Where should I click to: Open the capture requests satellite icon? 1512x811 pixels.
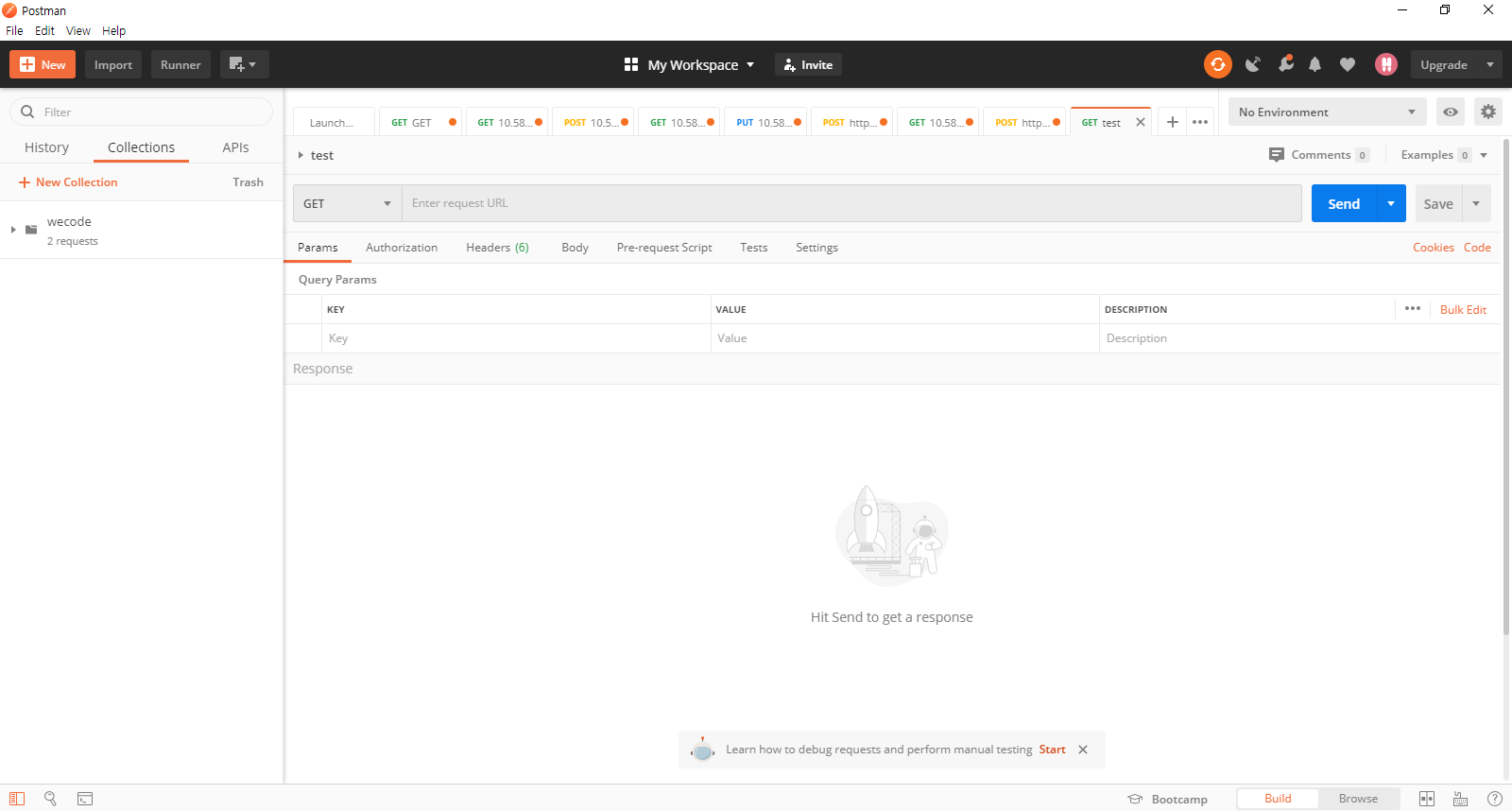(1253, 64)
